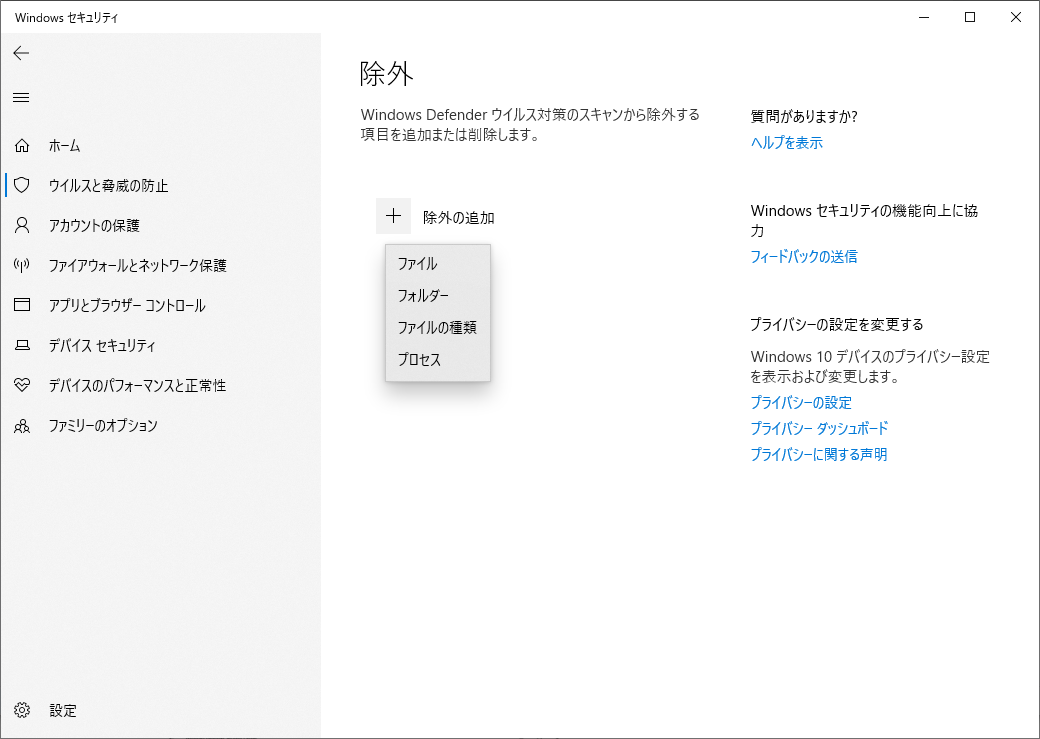Click the firewall antenna icon

point(22,265)
